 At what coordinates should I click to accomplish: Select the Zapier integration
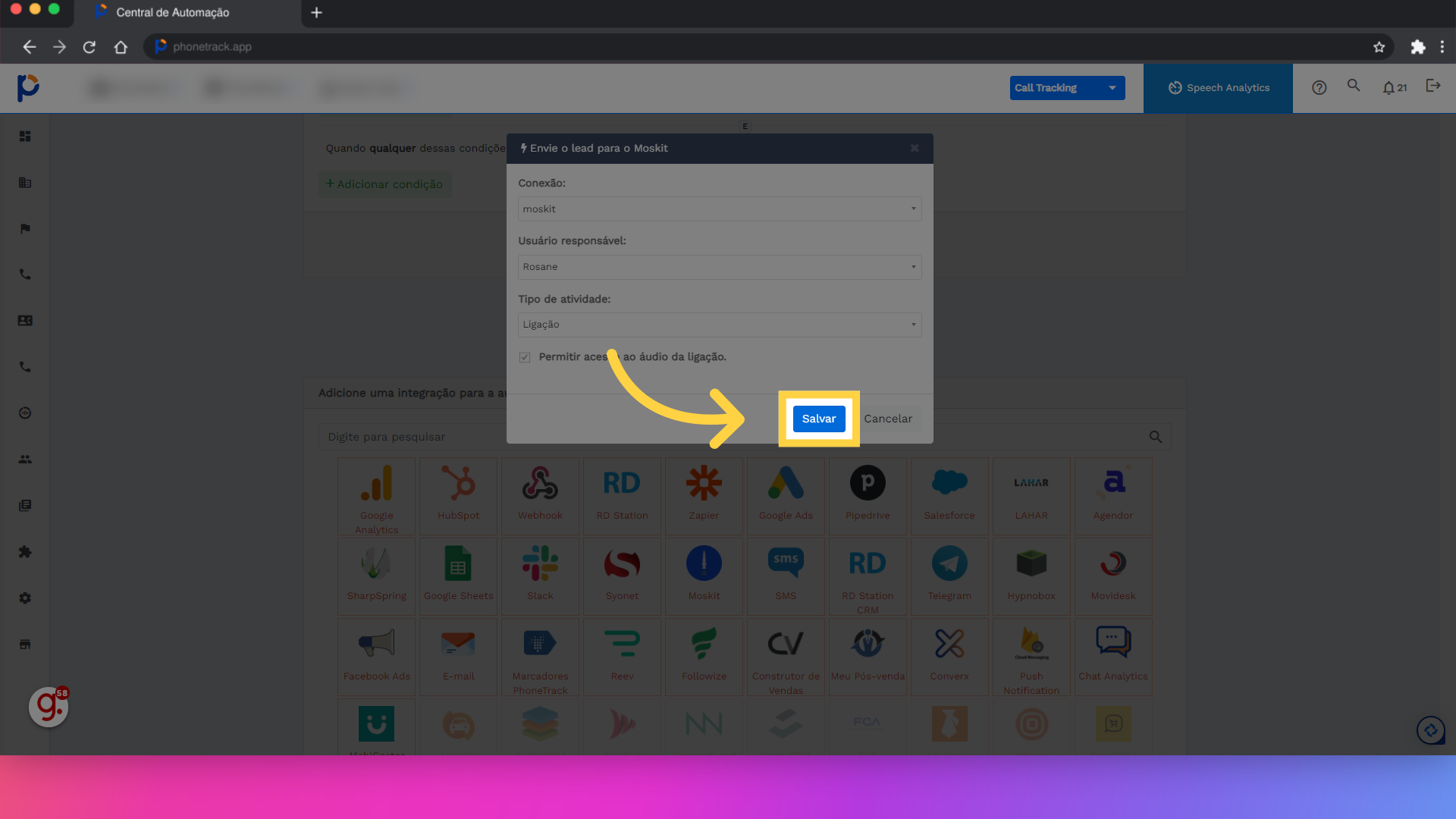click(x=704, y=497)
